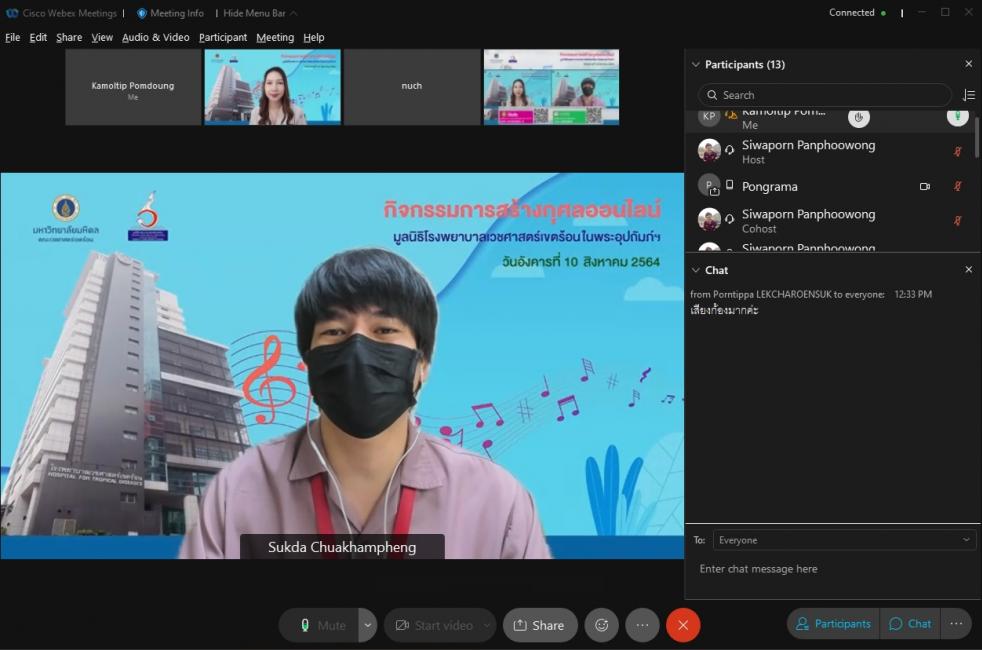Click the cohost's headset audio icon
Screen dimensions: 982x650
pyautogui.click(x=730, y=219)
